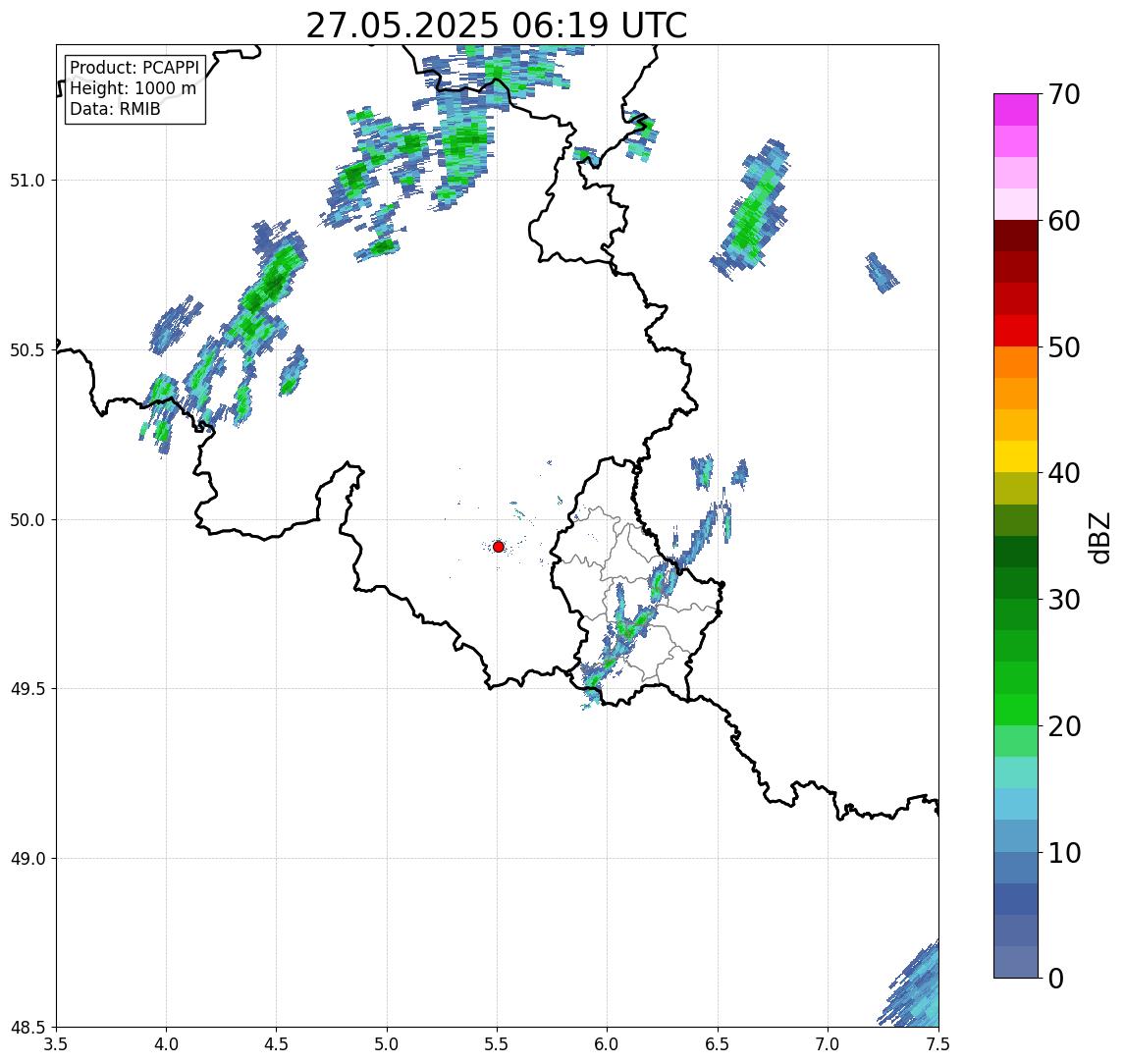Click the latitude axis label 49.0
Screen dimensions: 1124x1064
pyautogui.click(x=27, y=858)
